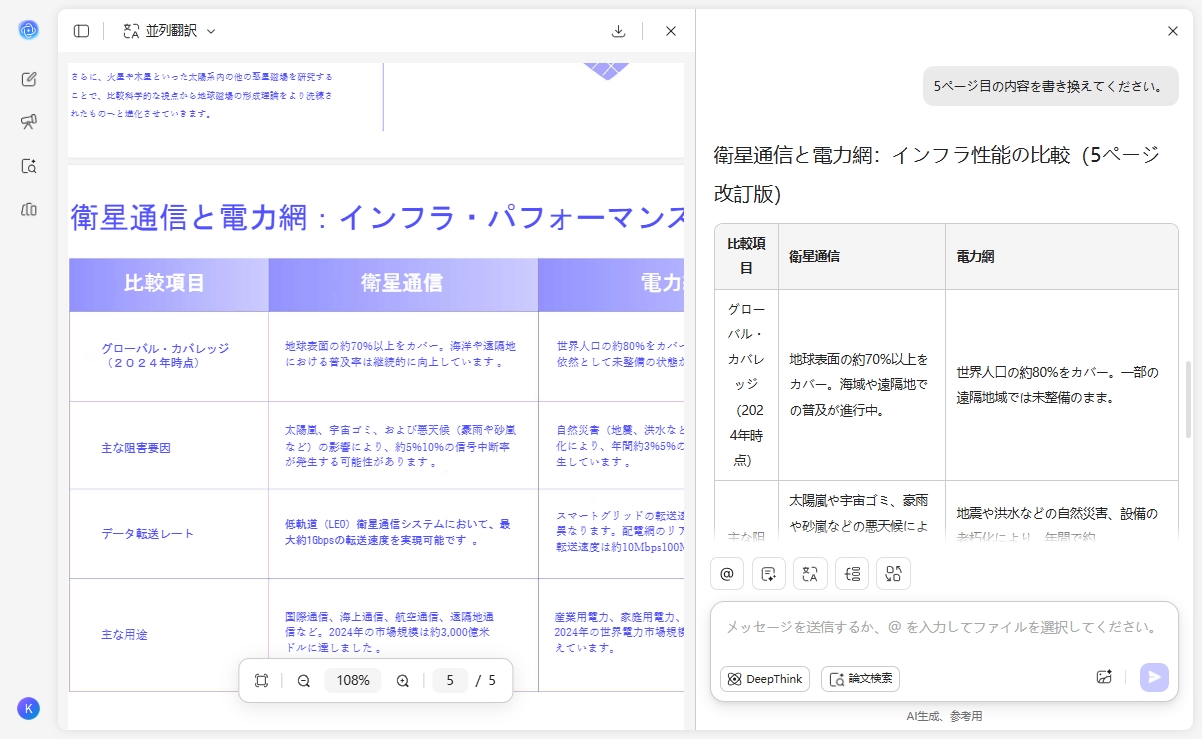Open document search icon in sidebar
This screenshot has width=1202, height=739.
[x=29, y=166]
